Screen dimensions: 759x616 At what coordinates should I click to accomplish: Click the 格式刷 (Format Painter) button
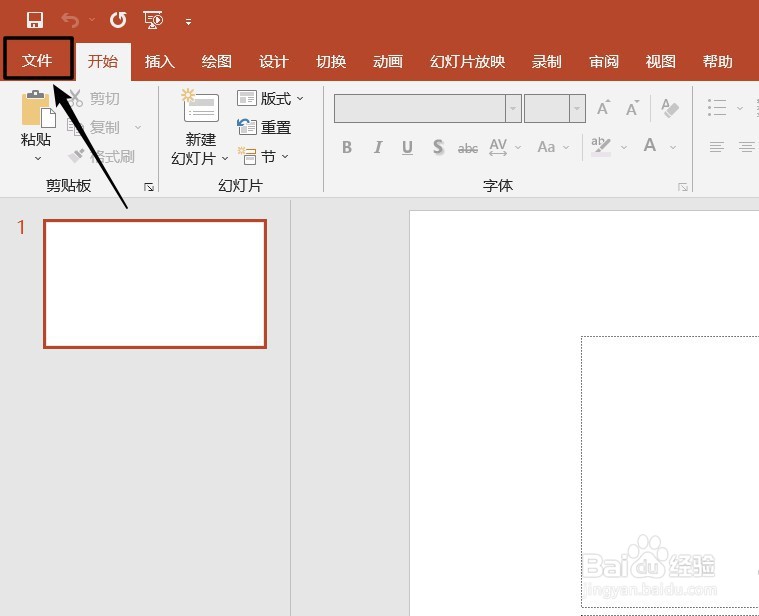[102, 156]
